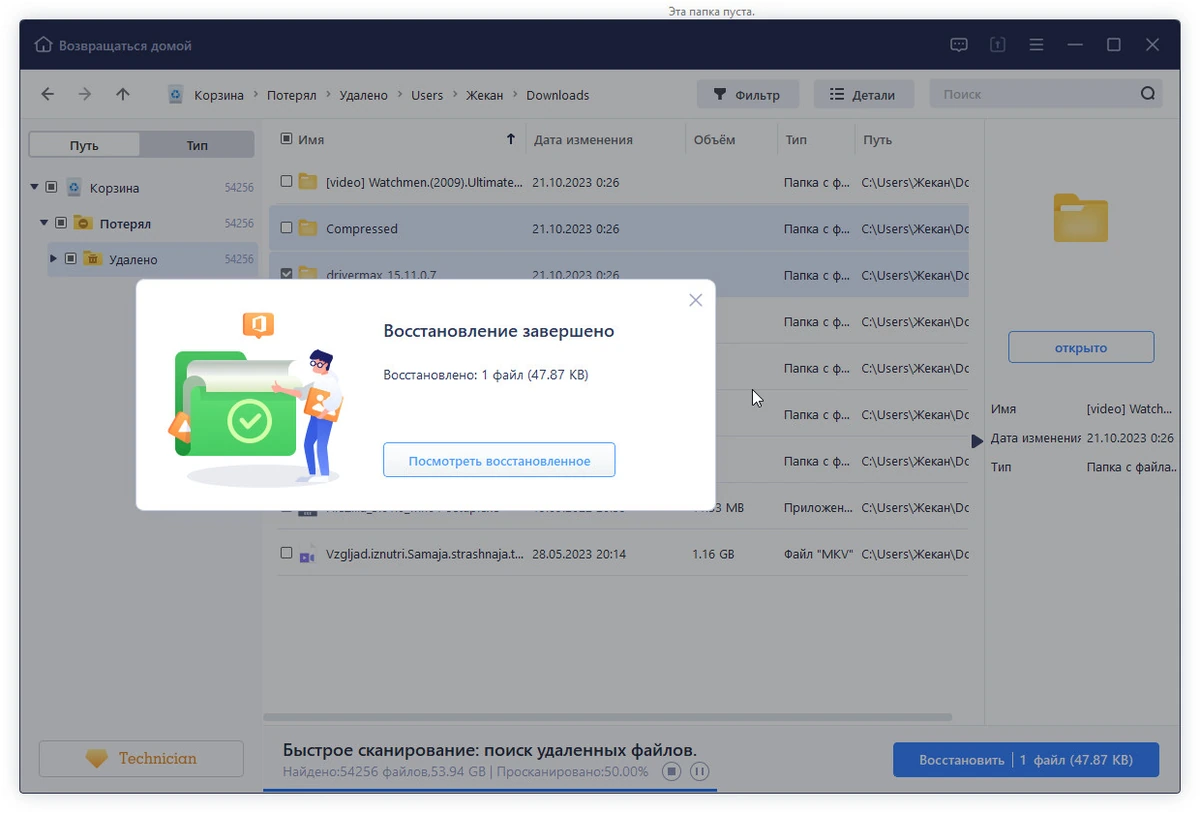Click the list icon on Детали
Image resolution: width=1200 pixels, height=813 pixels.
pyautogui.click(x=837, y=95)
